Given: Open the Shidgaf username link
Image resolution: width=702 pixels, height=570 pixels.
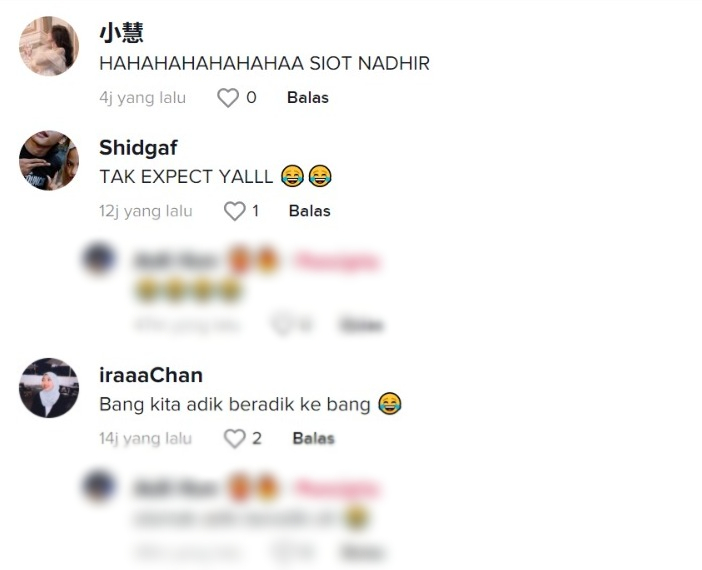Looking at the screenshot, I should coord(138,148).
